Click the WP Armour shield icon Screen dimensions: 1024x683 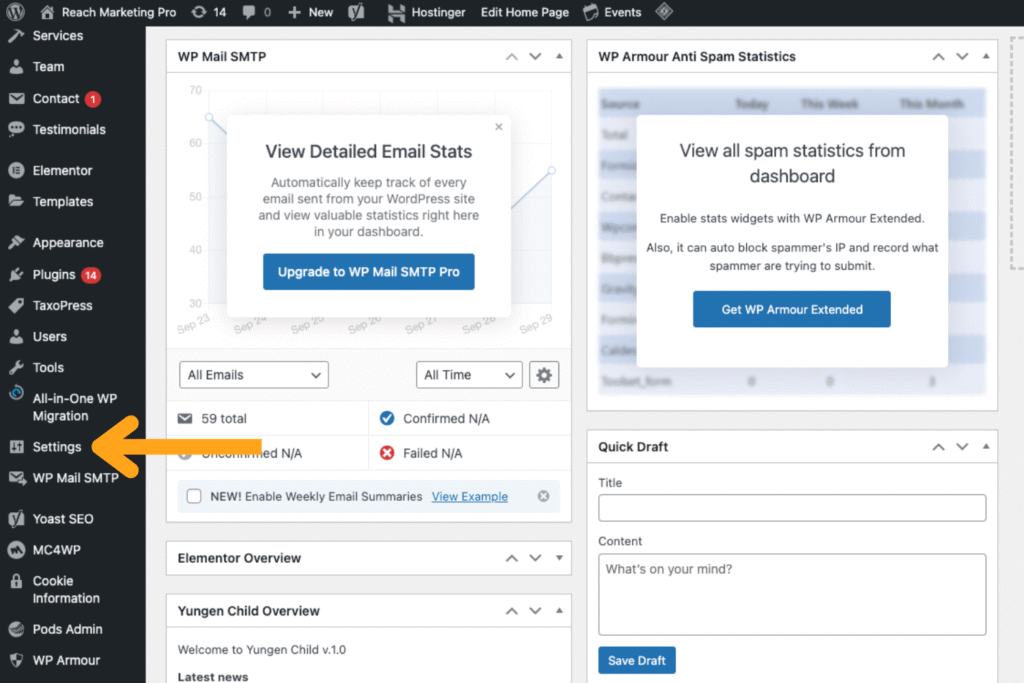click(16, 660)
